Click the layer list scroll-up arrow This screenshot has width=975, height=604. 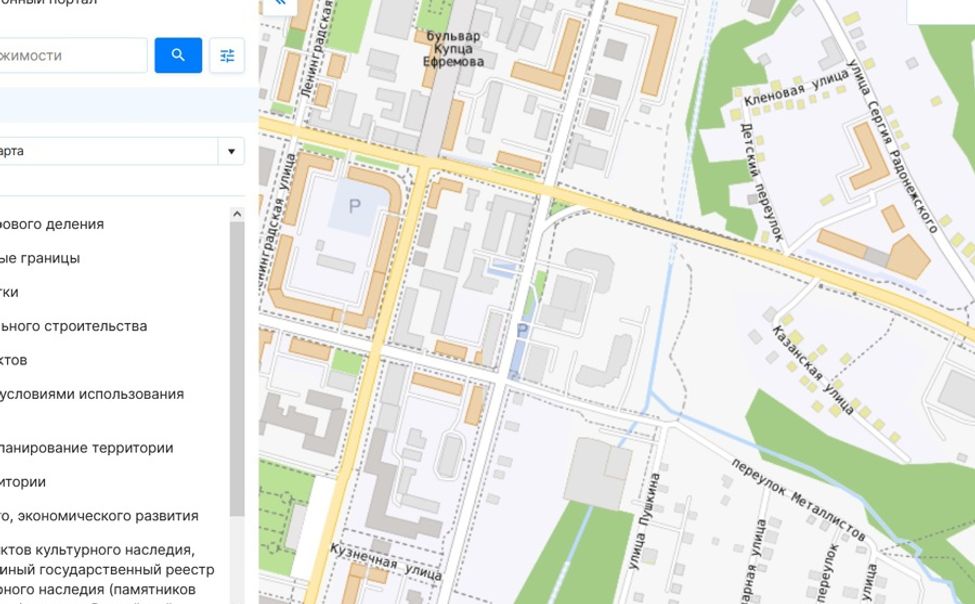(237, 214)
